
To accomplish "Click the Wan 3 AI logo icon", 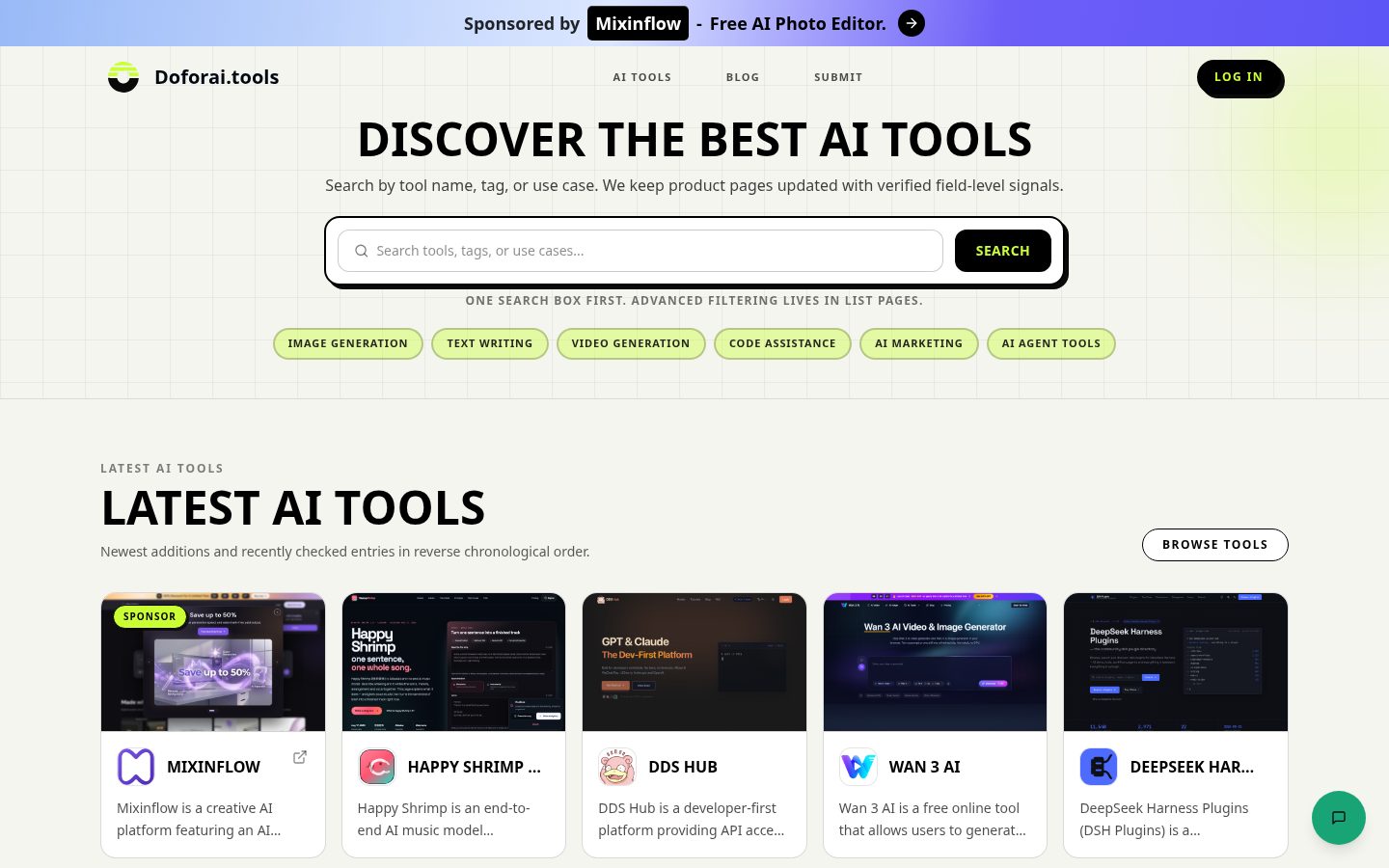I will click(x=858, y=767).
